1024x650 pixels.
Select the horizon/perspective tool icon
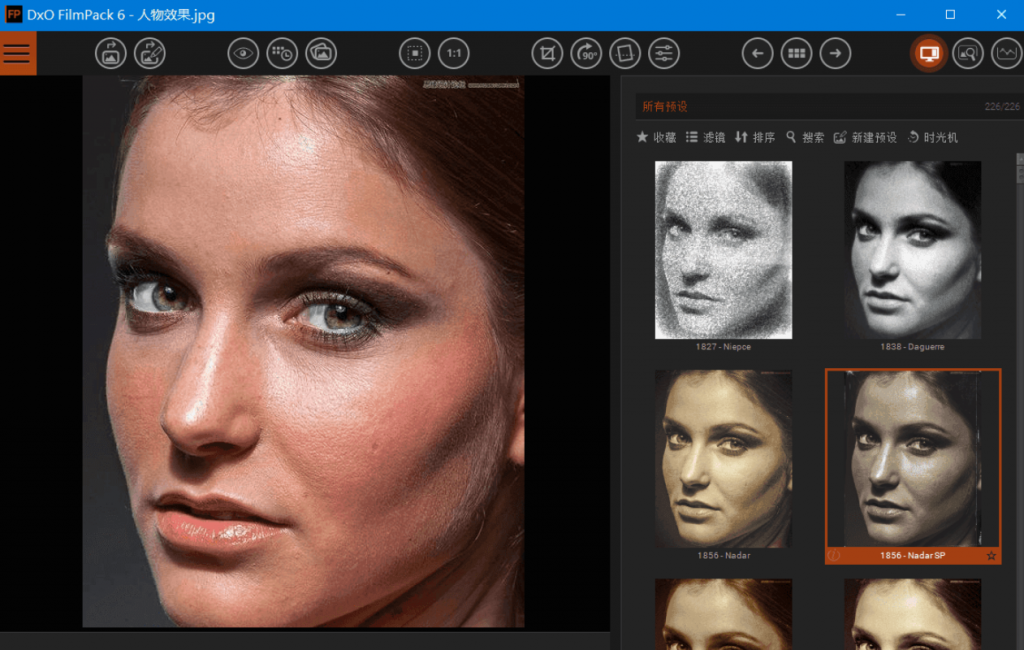click(625, 53)
